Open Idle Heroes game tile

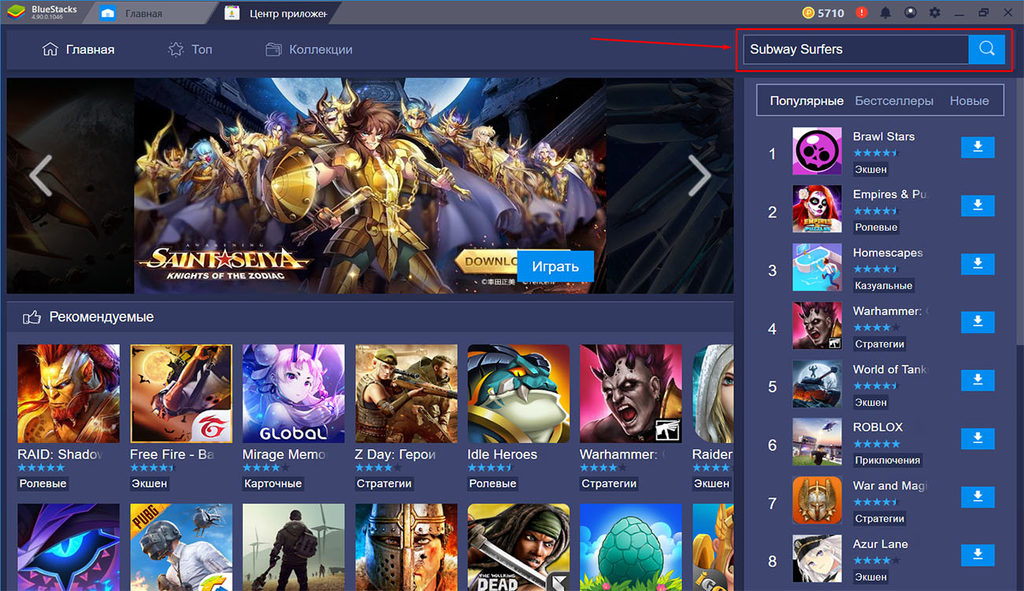(519, 394)
